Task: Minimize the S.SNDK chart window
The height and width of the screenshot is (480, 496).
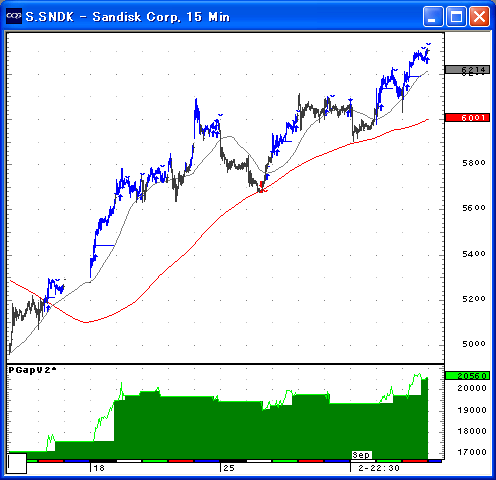Action: coord(433,16)
